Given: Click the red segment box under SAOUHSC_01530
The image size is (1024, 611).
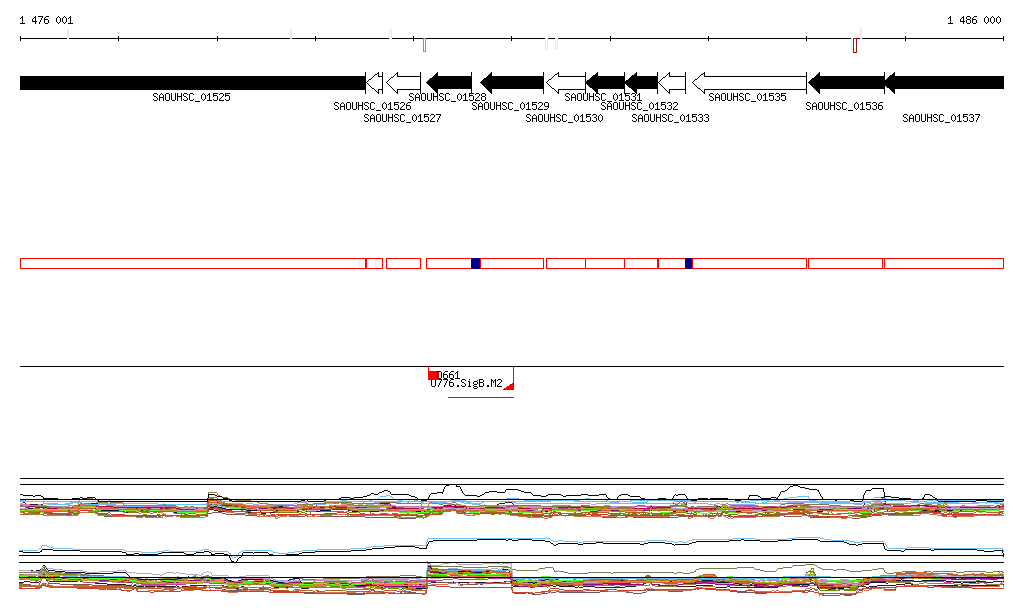Looking at the screenshot, I should pyautogui.click(x=566, y=264).
